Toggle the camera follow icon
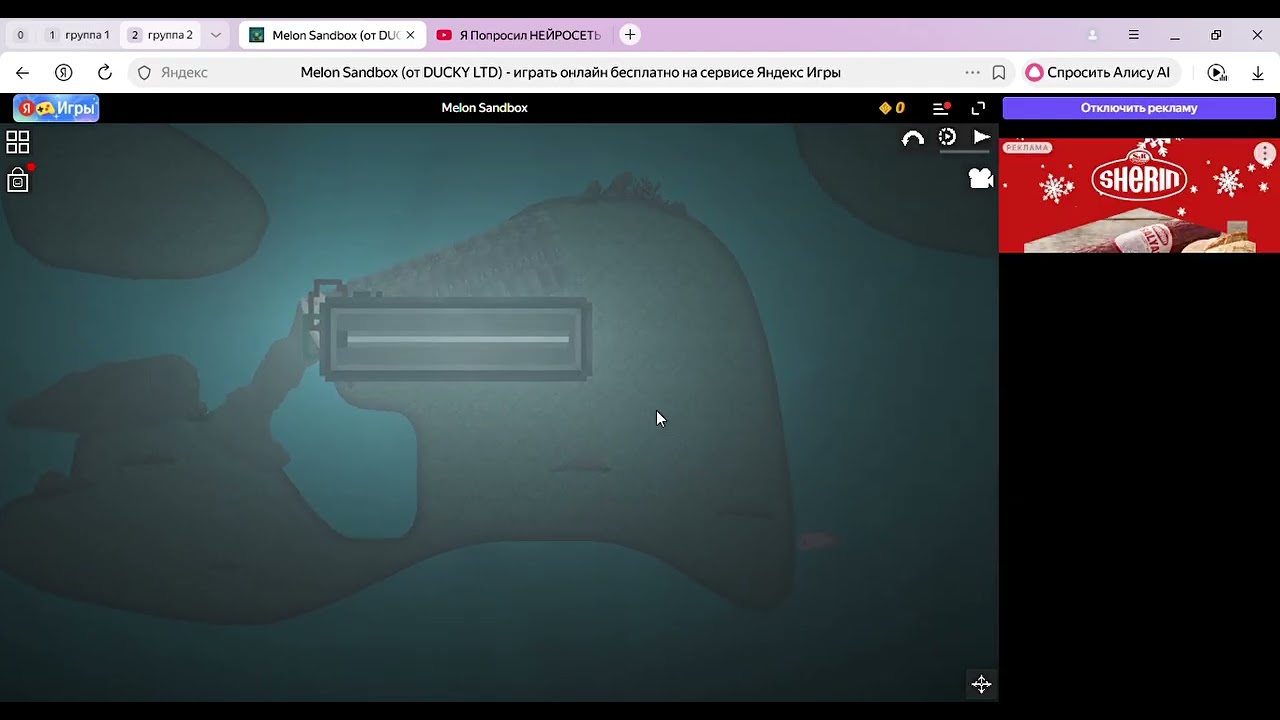This screenshot has width=1280, height=720. coord(981,178)
